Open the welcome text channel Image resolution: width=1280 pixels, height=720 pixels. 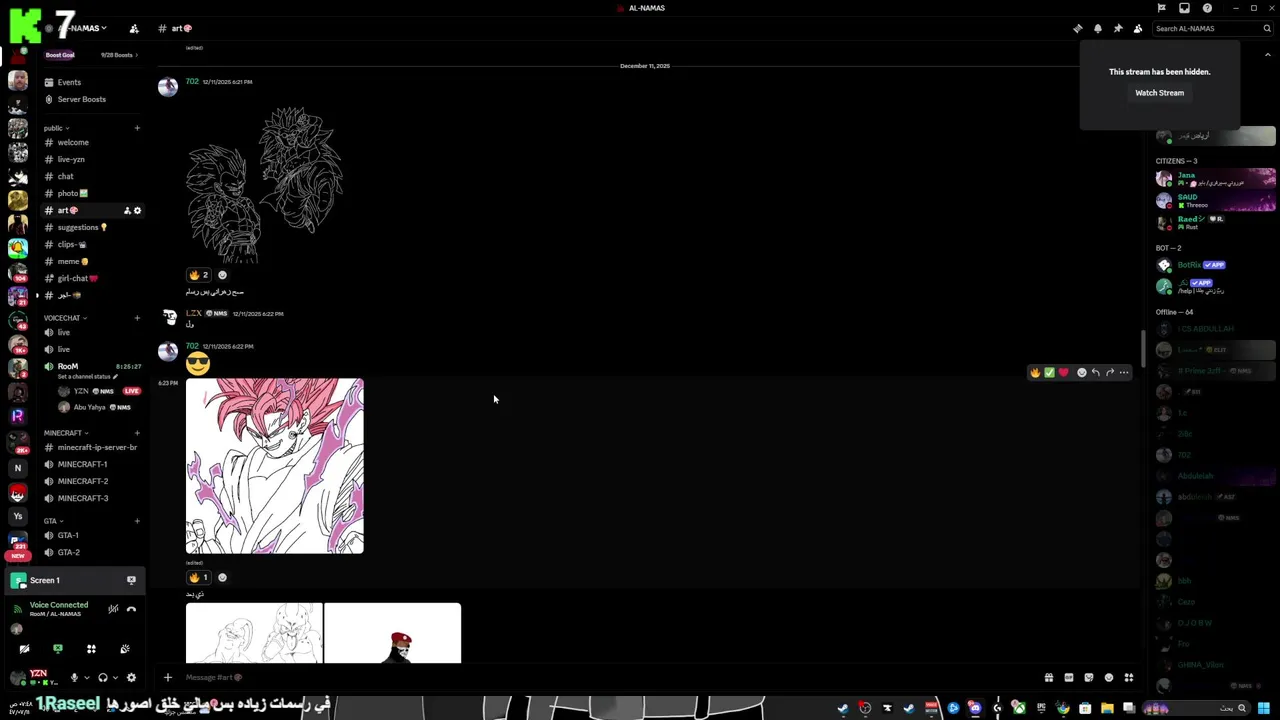73,142
